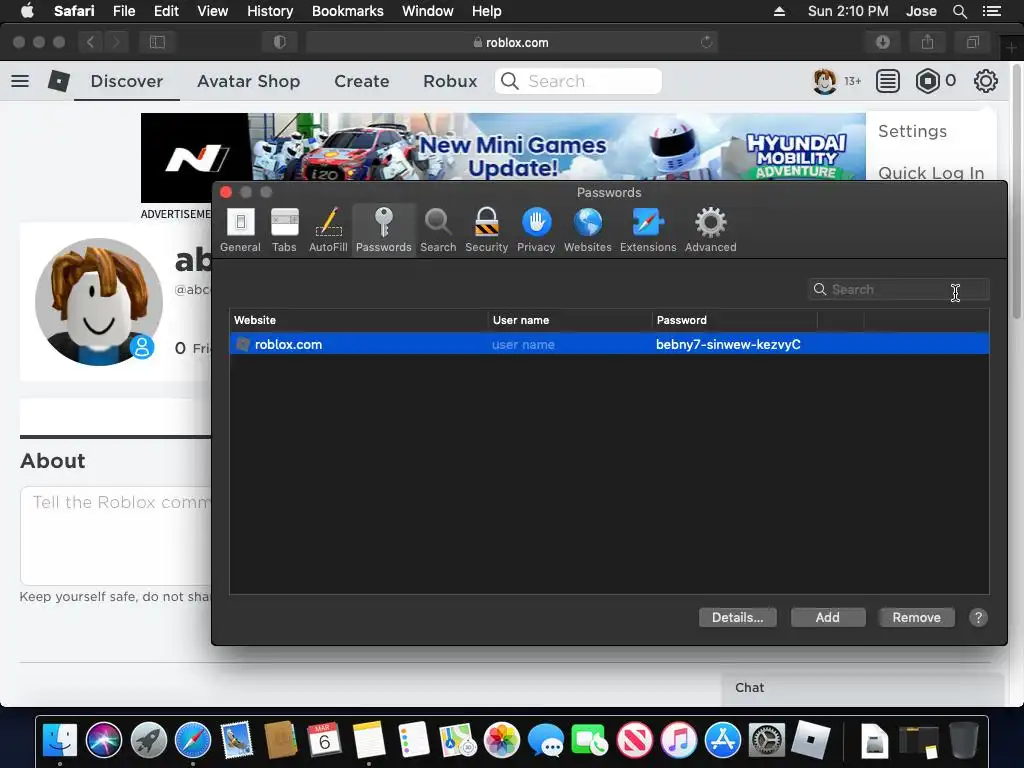
Task: Sort by the Website column header
Action: click(359, 320)
